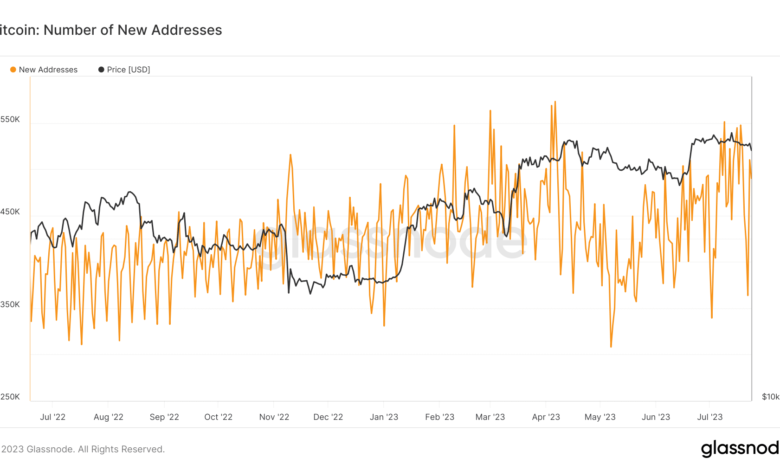
Task: Toggle the Price [USD] legend entry
Action: pos(128,69)
